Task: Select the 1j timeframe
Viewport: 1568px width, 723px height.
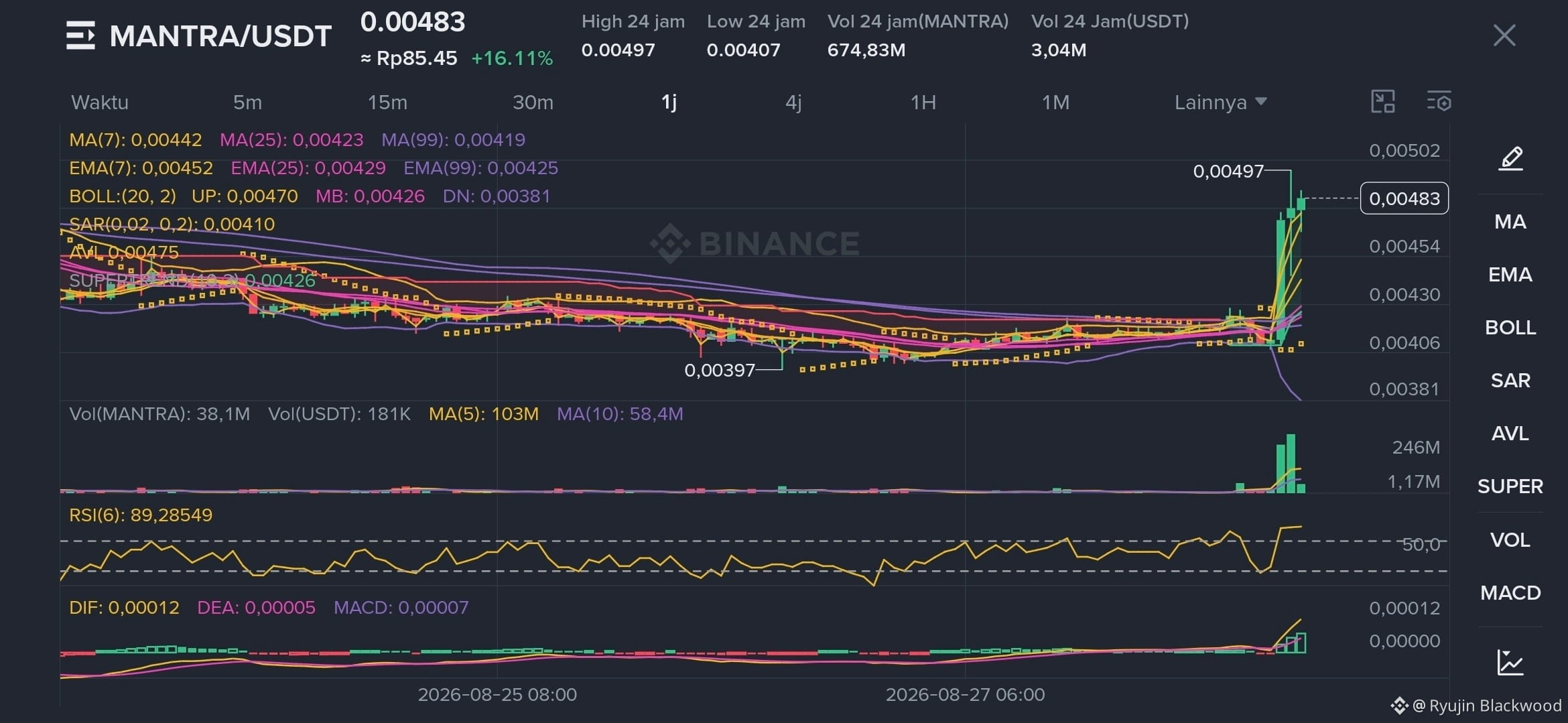Action: pyautogui.click(x=669, y=103)
